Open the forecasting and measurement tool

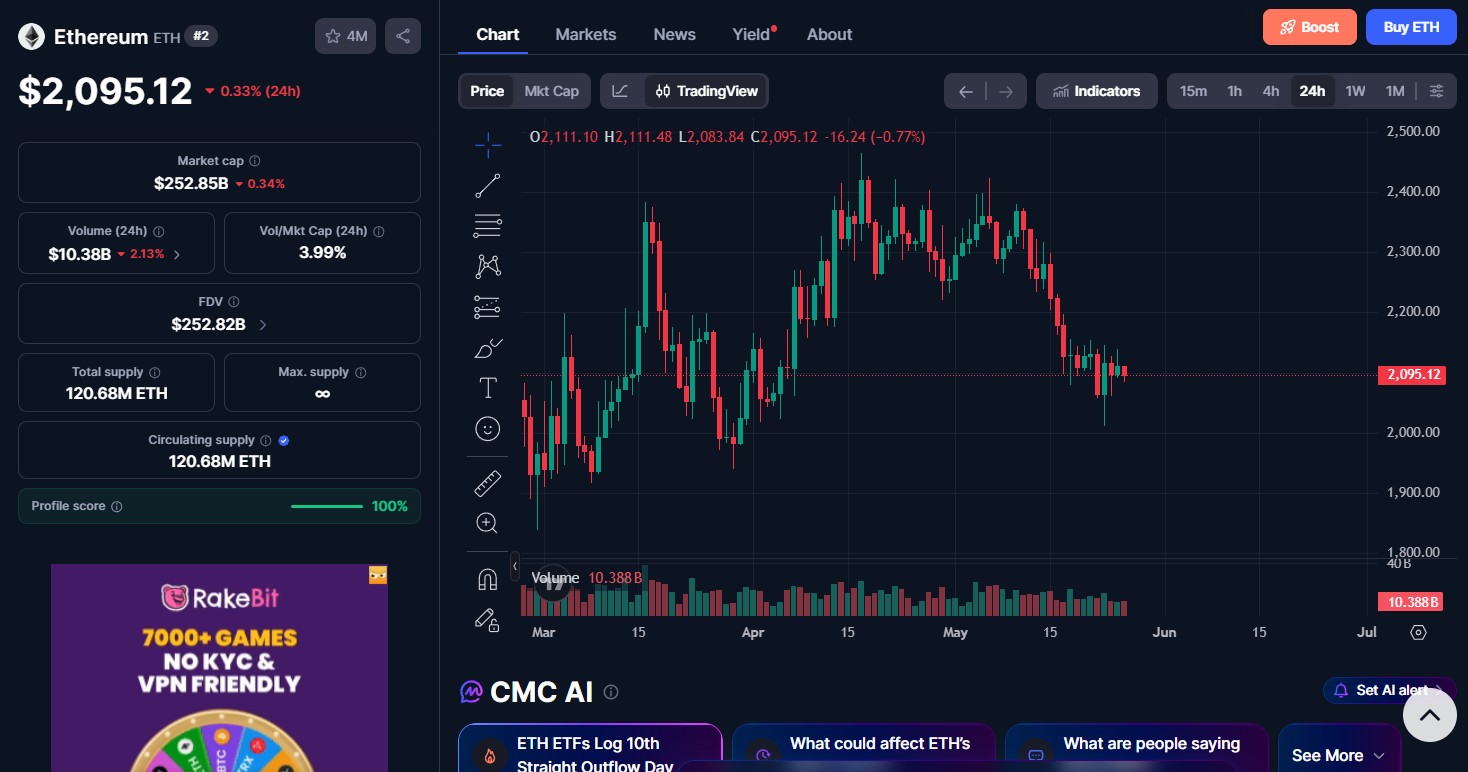(x=488, y=307)
